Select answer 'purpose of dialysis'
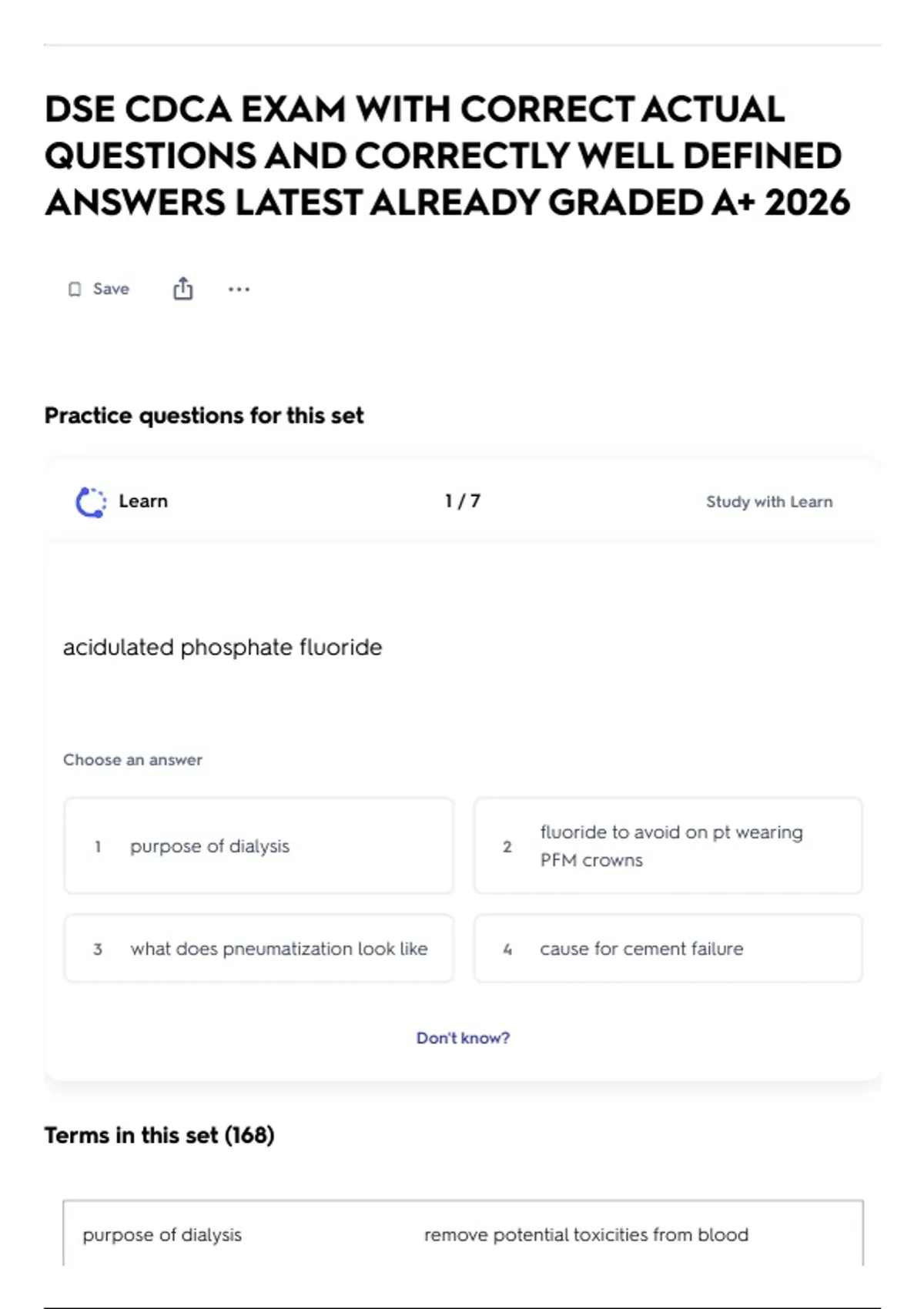The width and height of the screenshot is (924, 1309). (x=259, y=845)
